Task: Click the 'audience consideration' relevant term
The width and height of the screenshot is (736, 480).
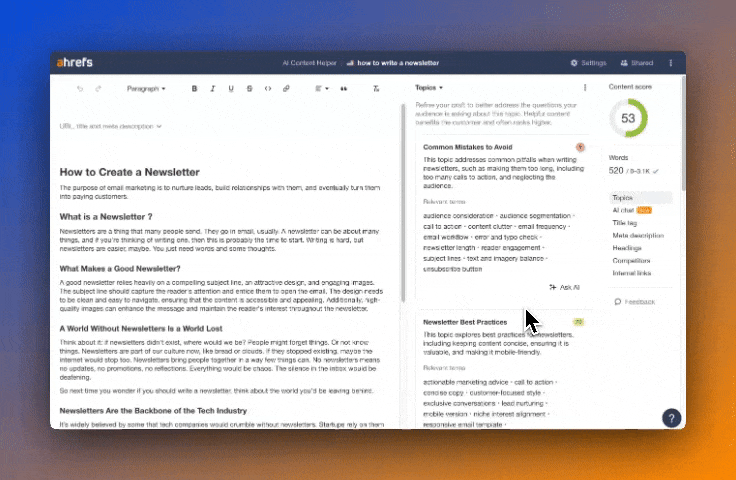Action: (458, 216)
